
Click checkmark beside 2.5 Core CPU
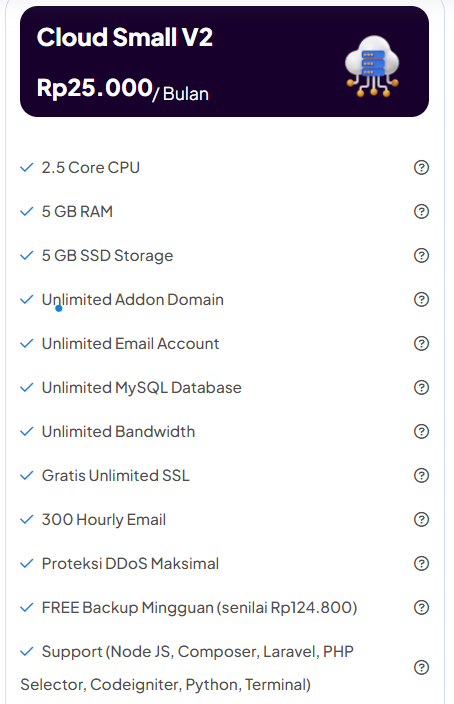[x=27, y=167]
